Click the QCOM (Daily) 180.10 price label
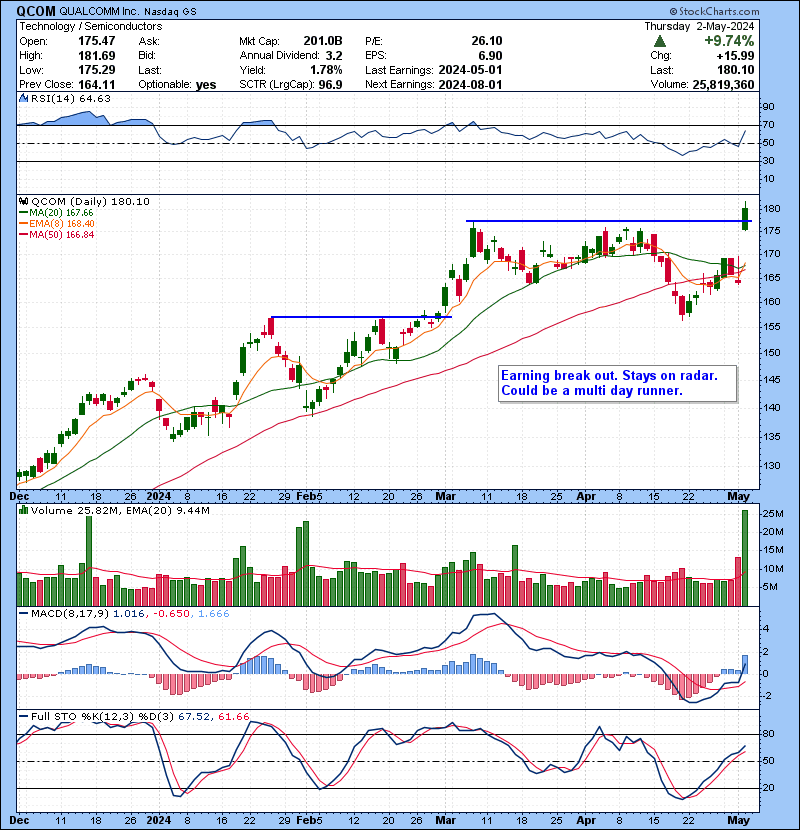800x830 pixels. (x=90, y=201)
